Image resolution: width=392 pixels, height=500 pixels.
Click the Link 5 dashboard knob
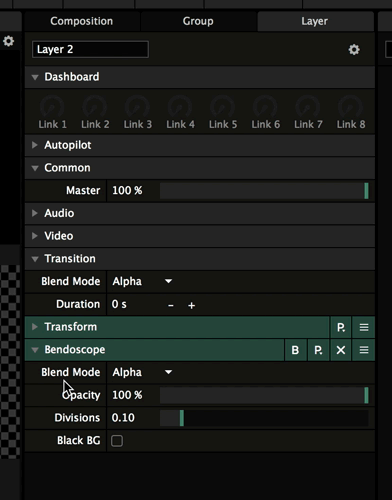(x=223, y=107)
